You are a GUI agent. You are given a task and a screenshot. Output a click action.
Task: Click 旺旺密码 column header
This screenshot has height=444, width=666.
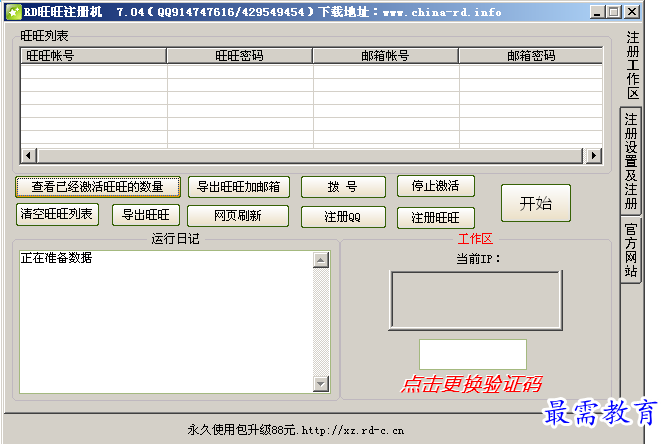240,56
